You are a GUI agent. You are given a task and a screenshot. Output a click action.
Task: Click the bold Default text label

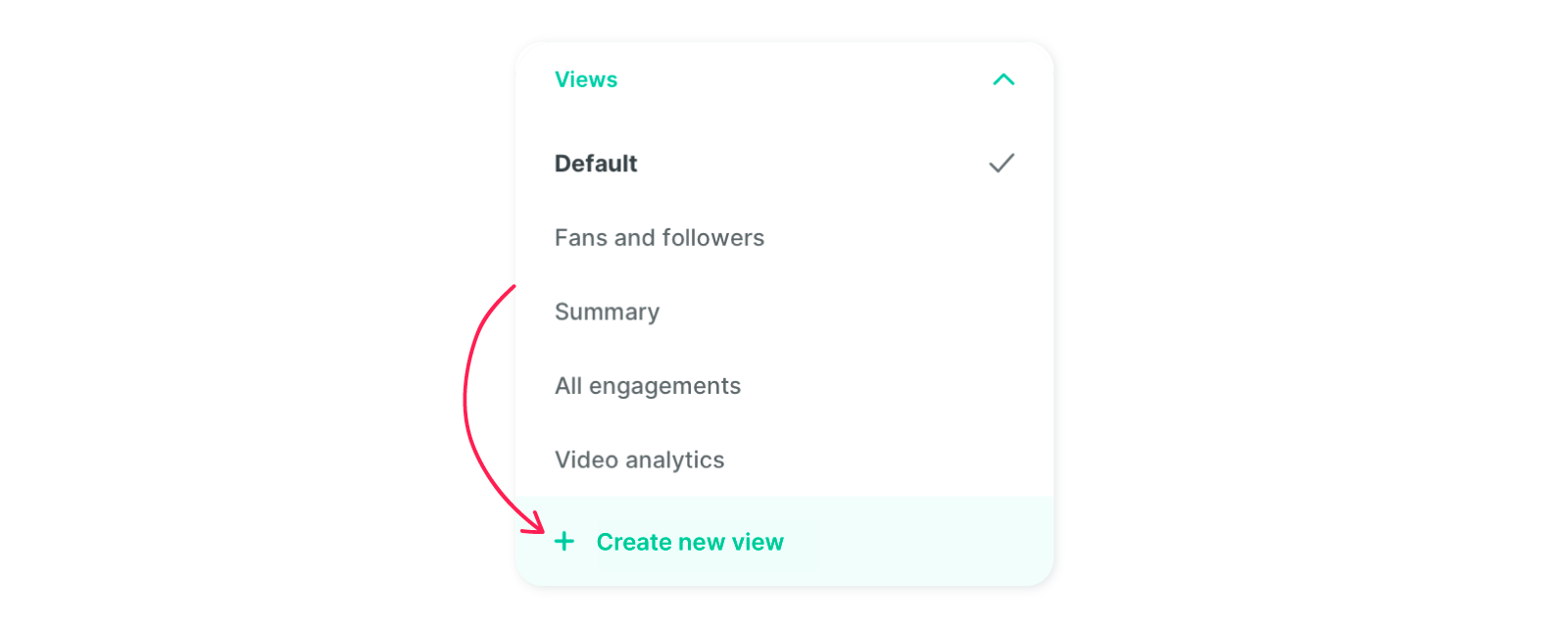click(x=596, y=164)
